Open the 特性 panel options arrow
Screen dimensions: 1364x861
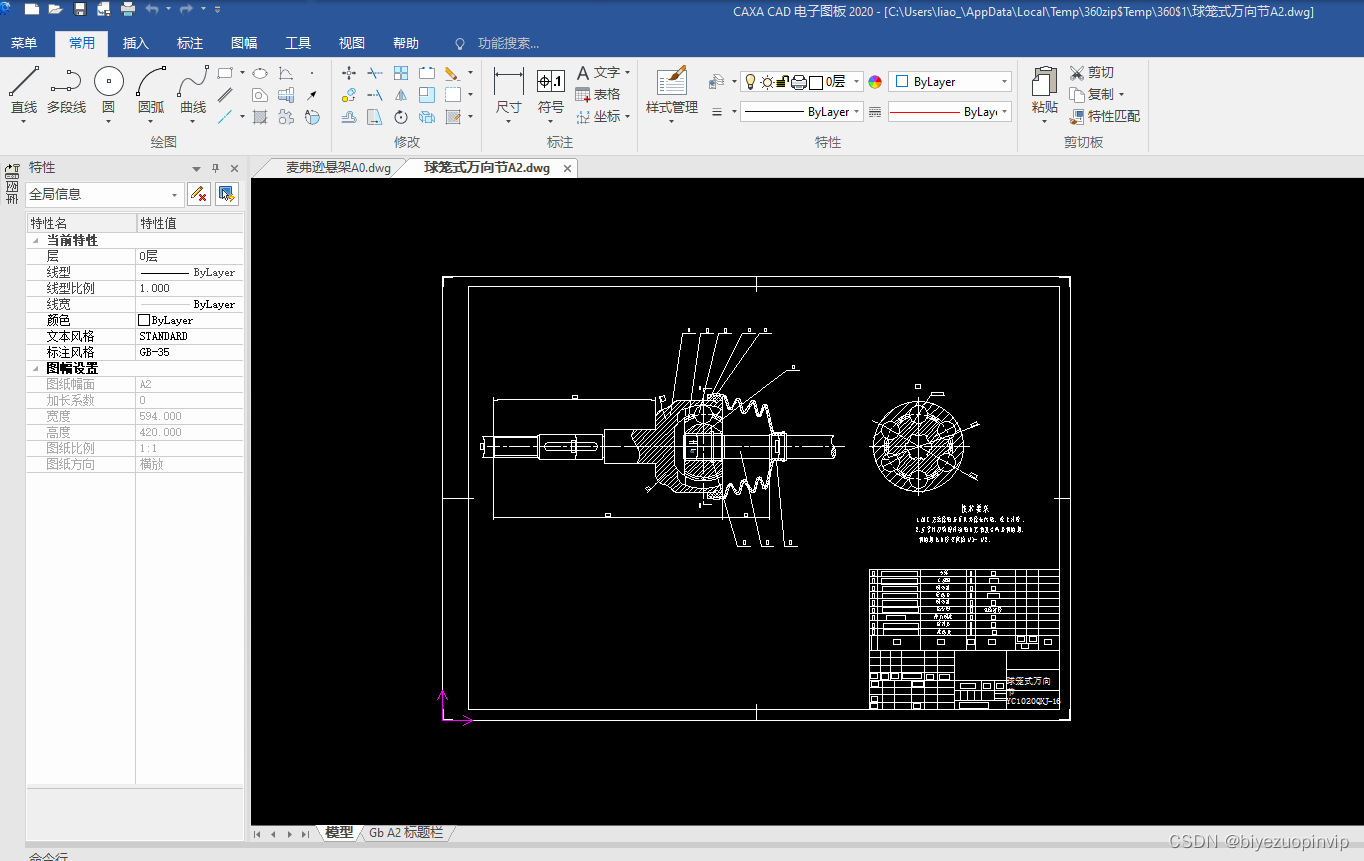197,169
